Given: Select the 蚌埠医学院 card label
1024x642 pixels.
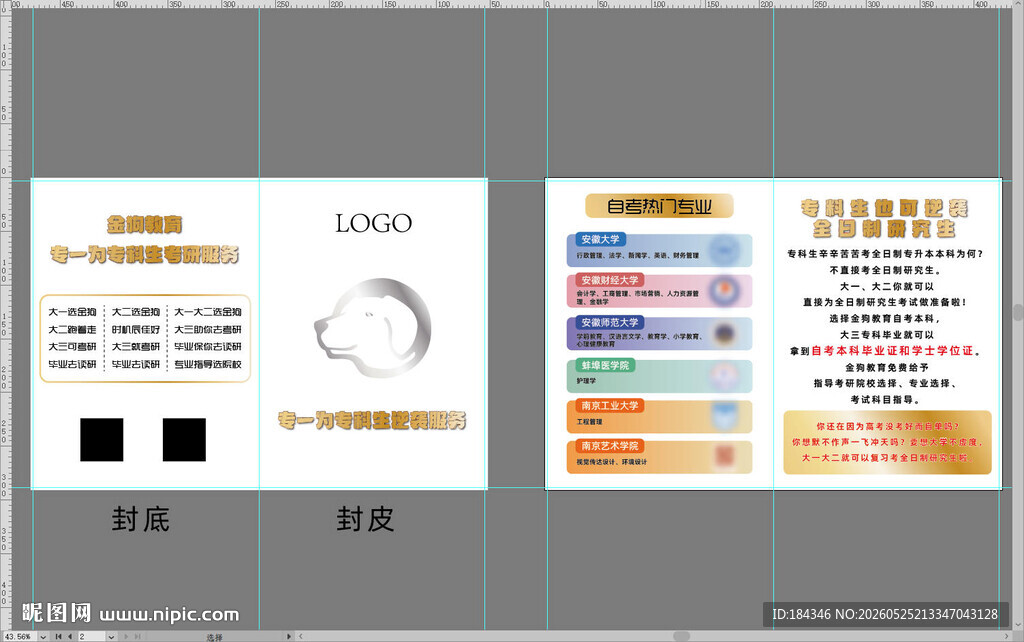Looking at the screenshot, I should point(605,365).
